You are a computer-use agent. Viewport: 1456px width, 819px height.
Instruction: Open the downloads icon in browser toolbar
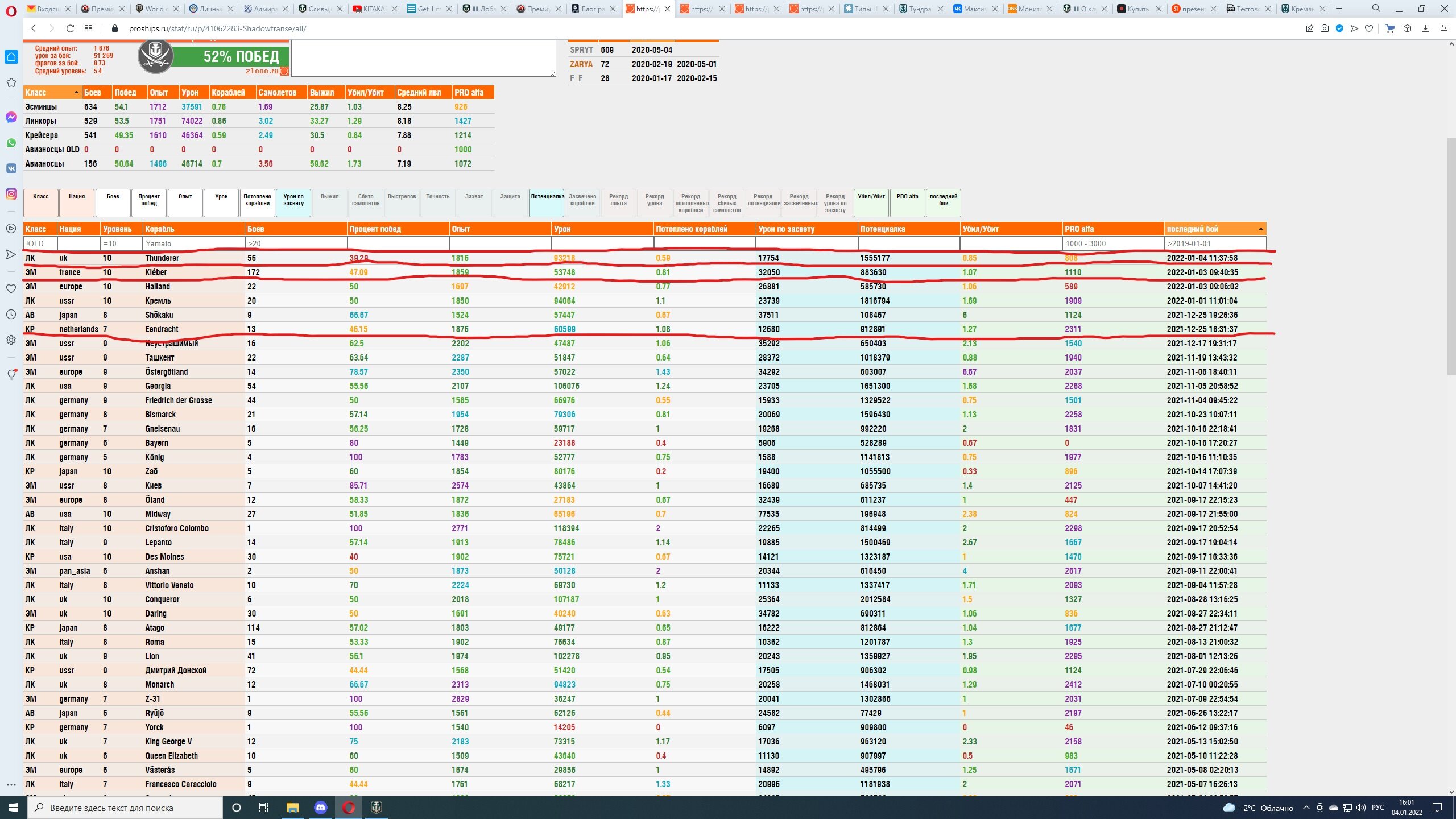click(x=1425, y=28)
